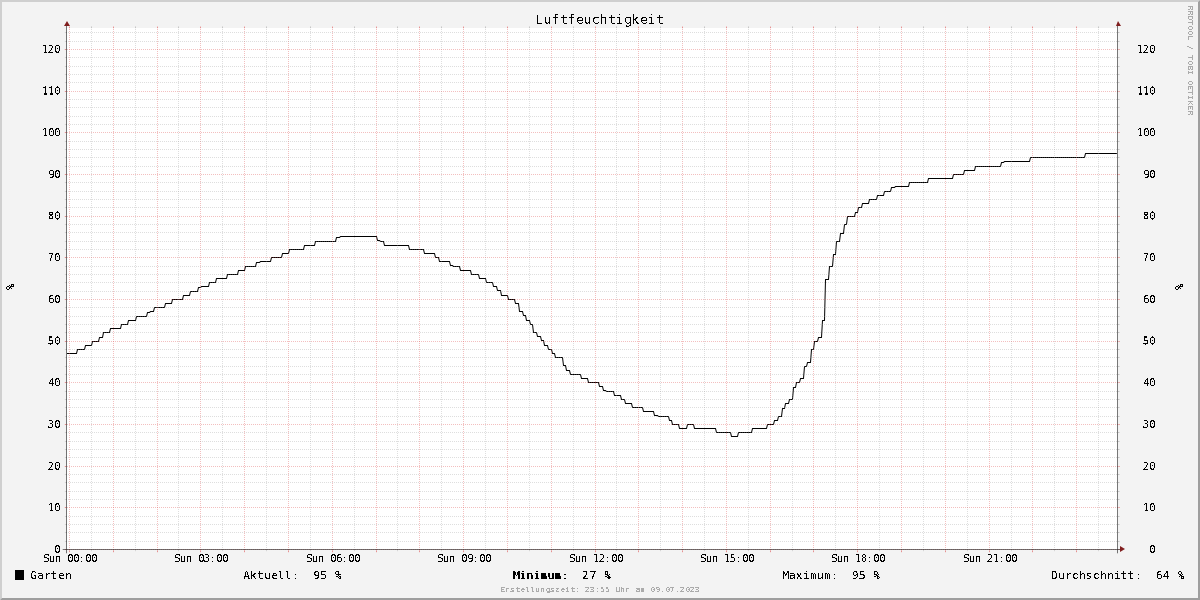This screenshot has height=600, width=1200.
Task: Click the 70 label on left y-axis
Action: pos(54,257)
